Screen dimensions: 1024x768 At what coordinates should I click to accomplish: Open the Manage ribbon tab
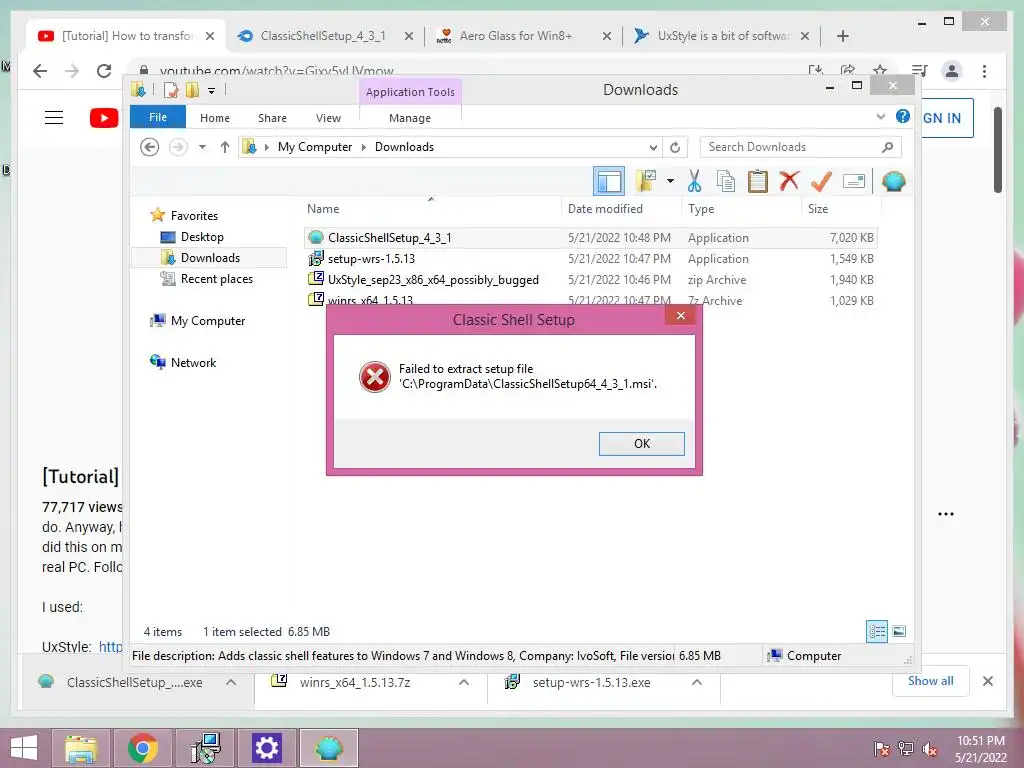pos(409,118)
